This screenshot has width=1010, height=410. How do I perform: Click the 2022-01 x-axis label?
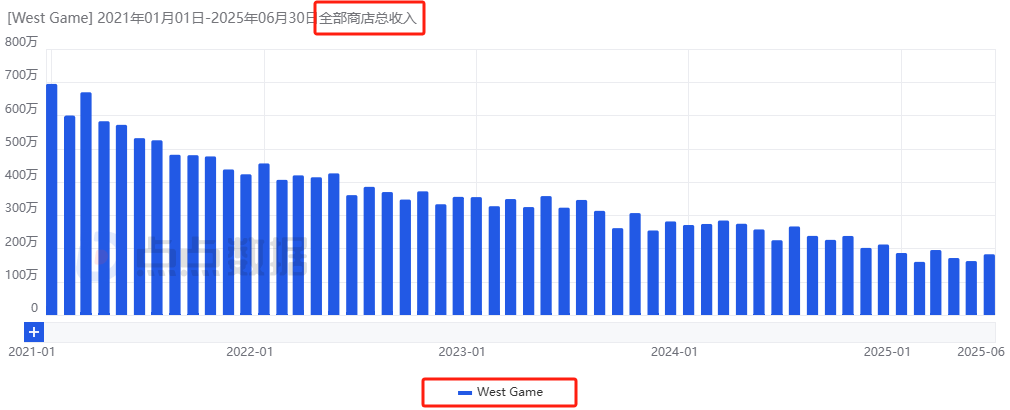coord(250,352)
